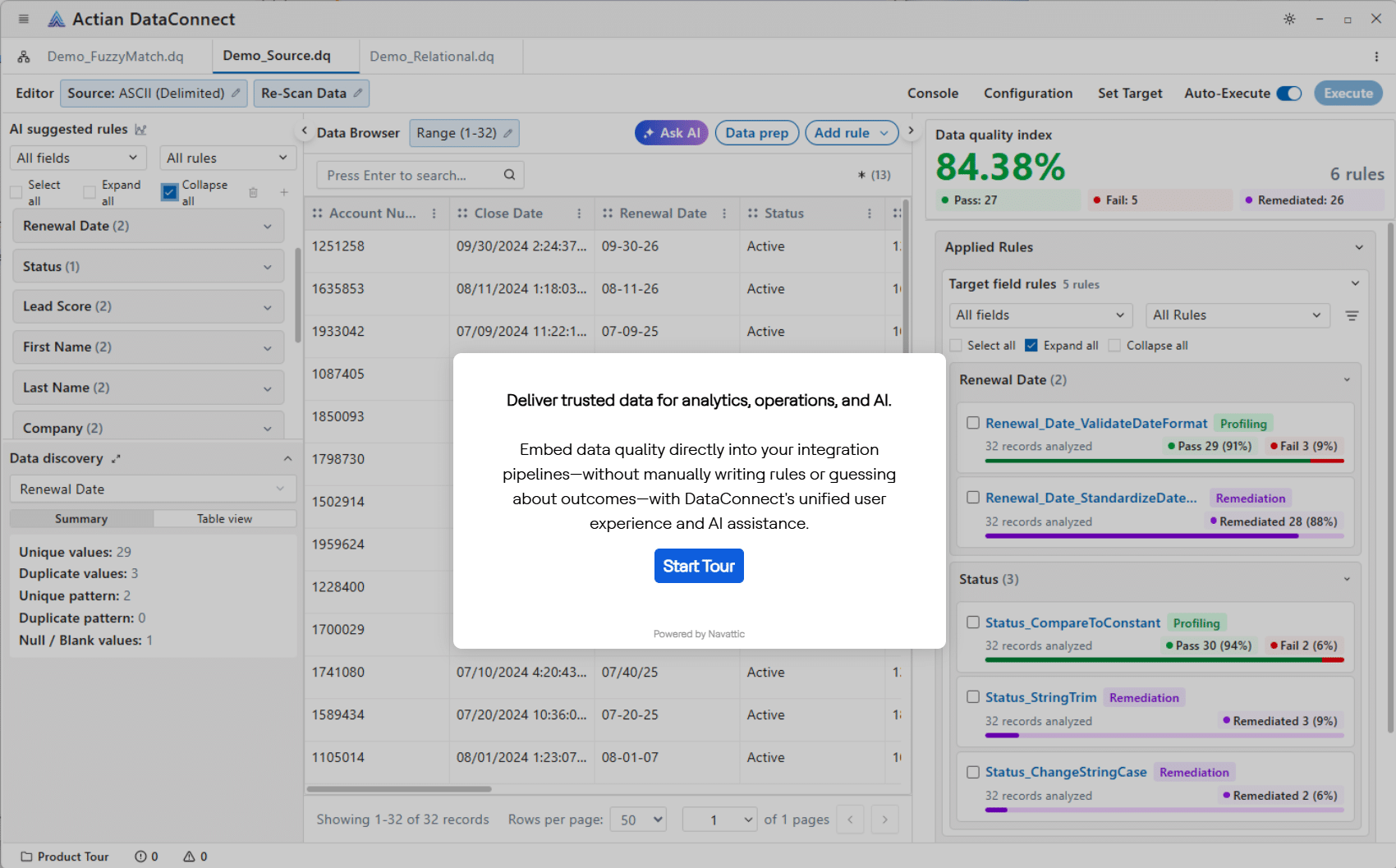
Task: Open the Close Date column options menu
Action: click(x=579, y=214)
